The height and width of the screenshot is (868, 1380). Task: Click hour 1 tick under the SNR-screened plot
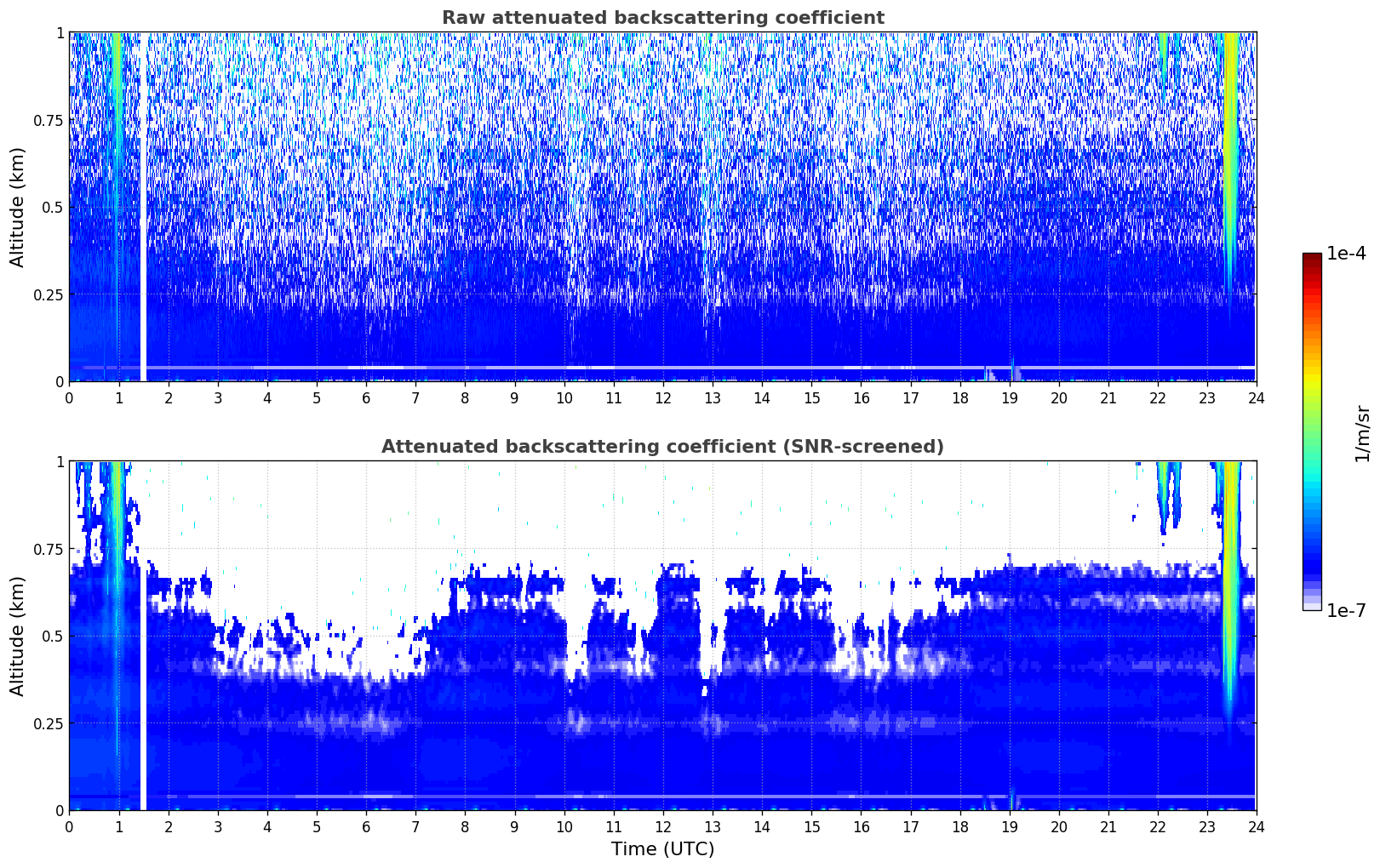[x=119, y=826]
